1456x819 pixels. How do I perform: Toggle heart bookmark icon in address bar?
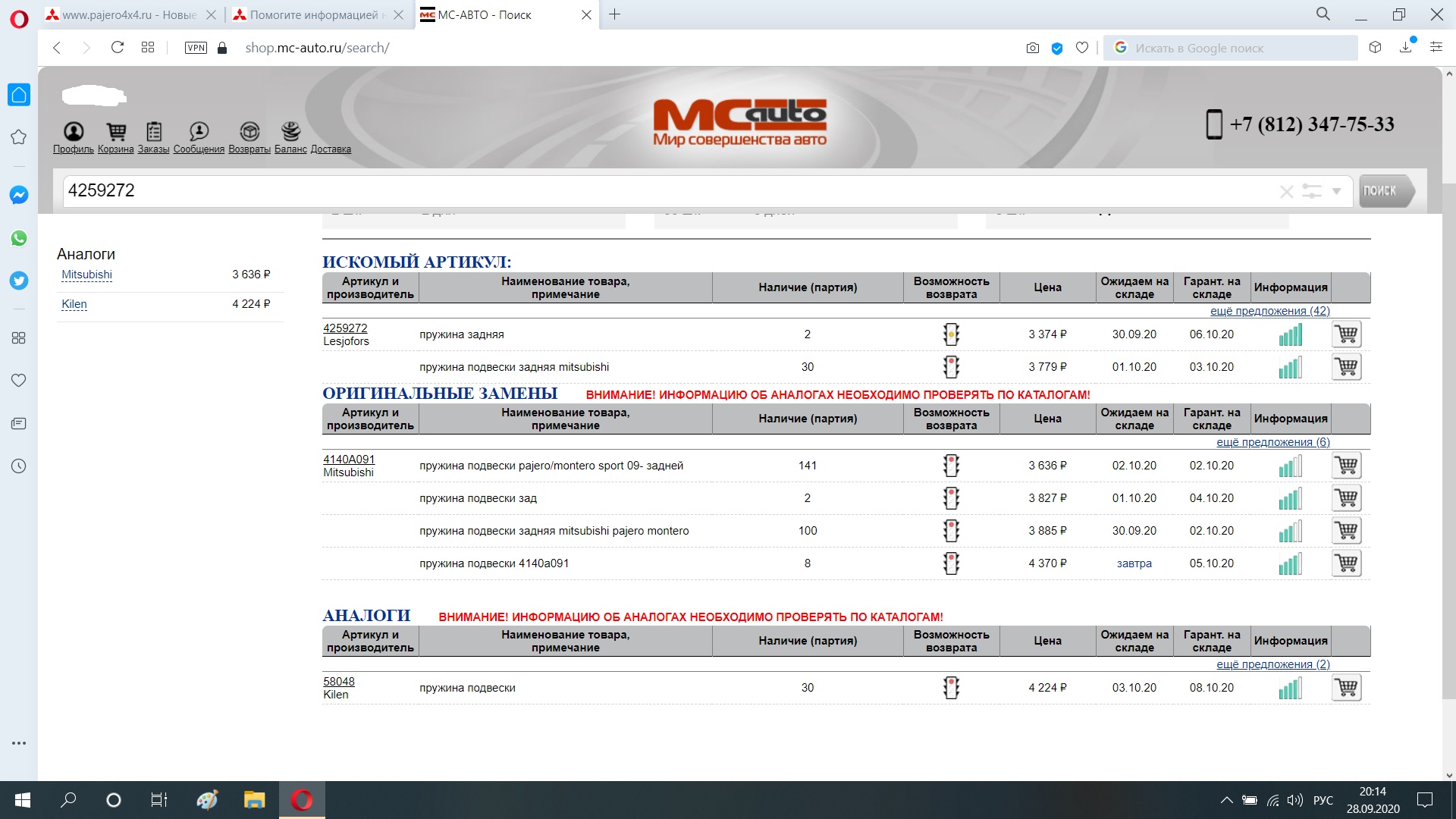click(1082, 48)
